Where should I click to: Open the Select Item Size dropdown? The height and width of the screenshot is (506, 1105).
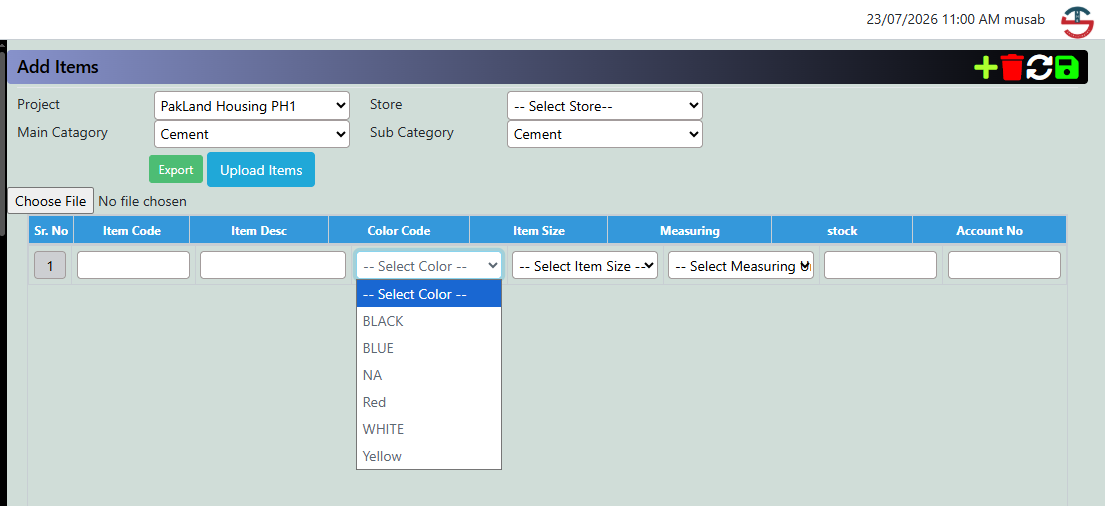click(x=585, y=266)
